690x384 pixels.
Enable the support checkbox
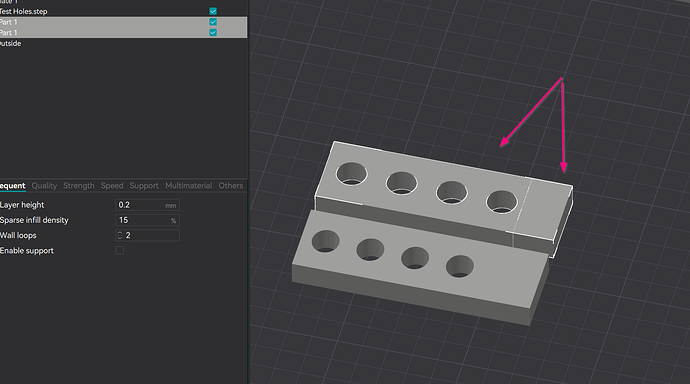[x=119, y=250]
